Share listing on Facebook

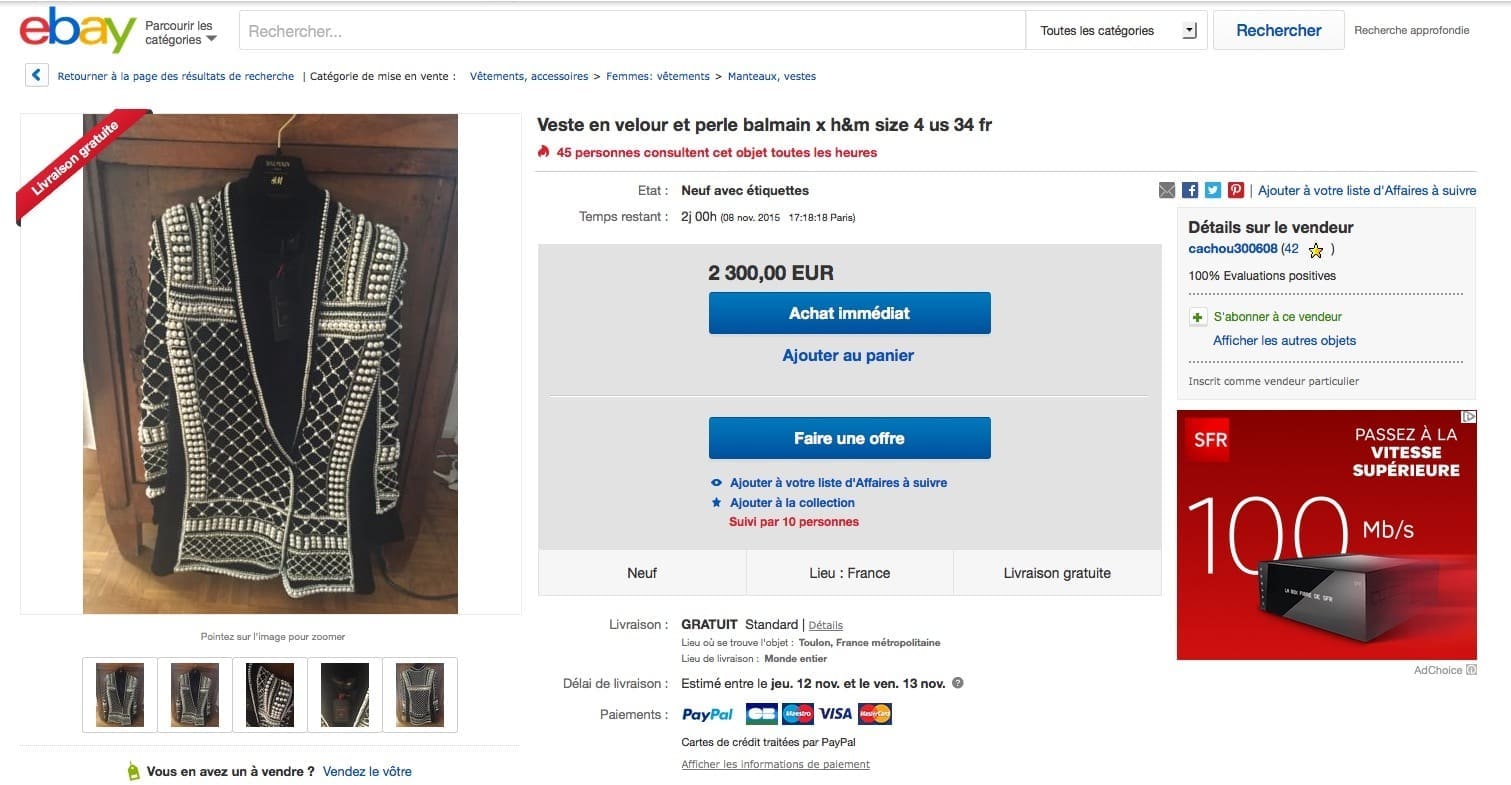click(x=1190, y=190)
